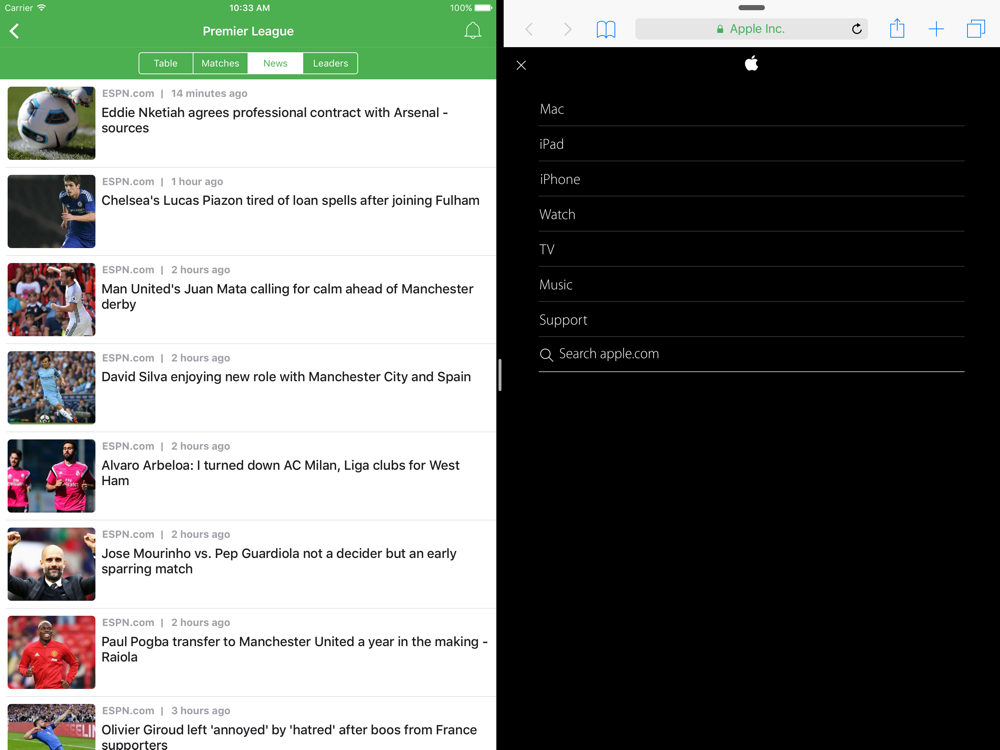Show all Safari tabs overview

tap(975, 29)
